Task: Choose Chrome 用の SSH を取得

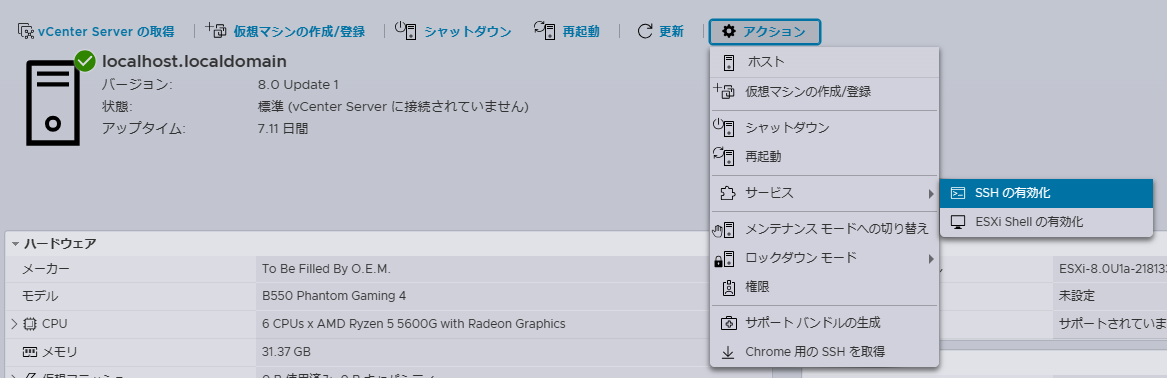Action: [825, 352]
